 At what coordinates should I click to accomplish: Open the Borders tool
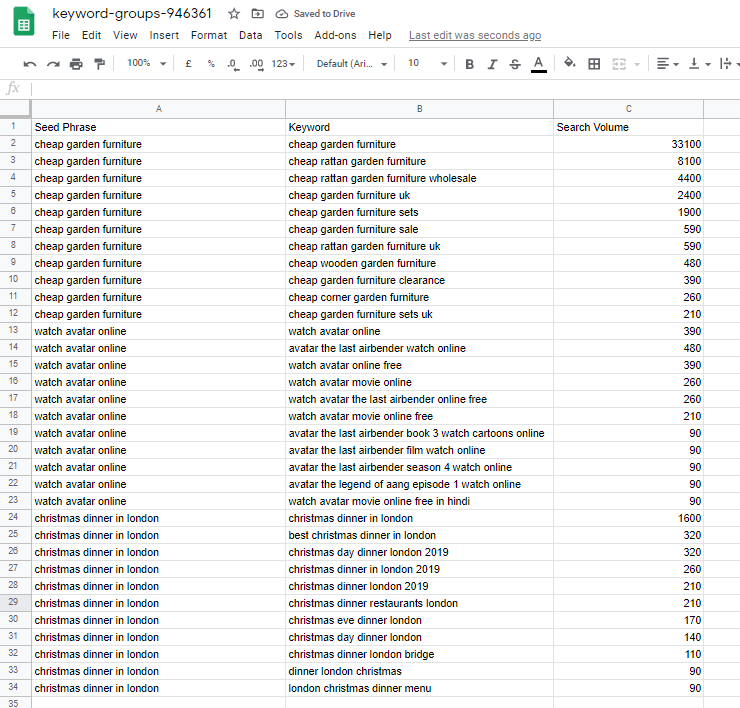click(x=594, y=64)
